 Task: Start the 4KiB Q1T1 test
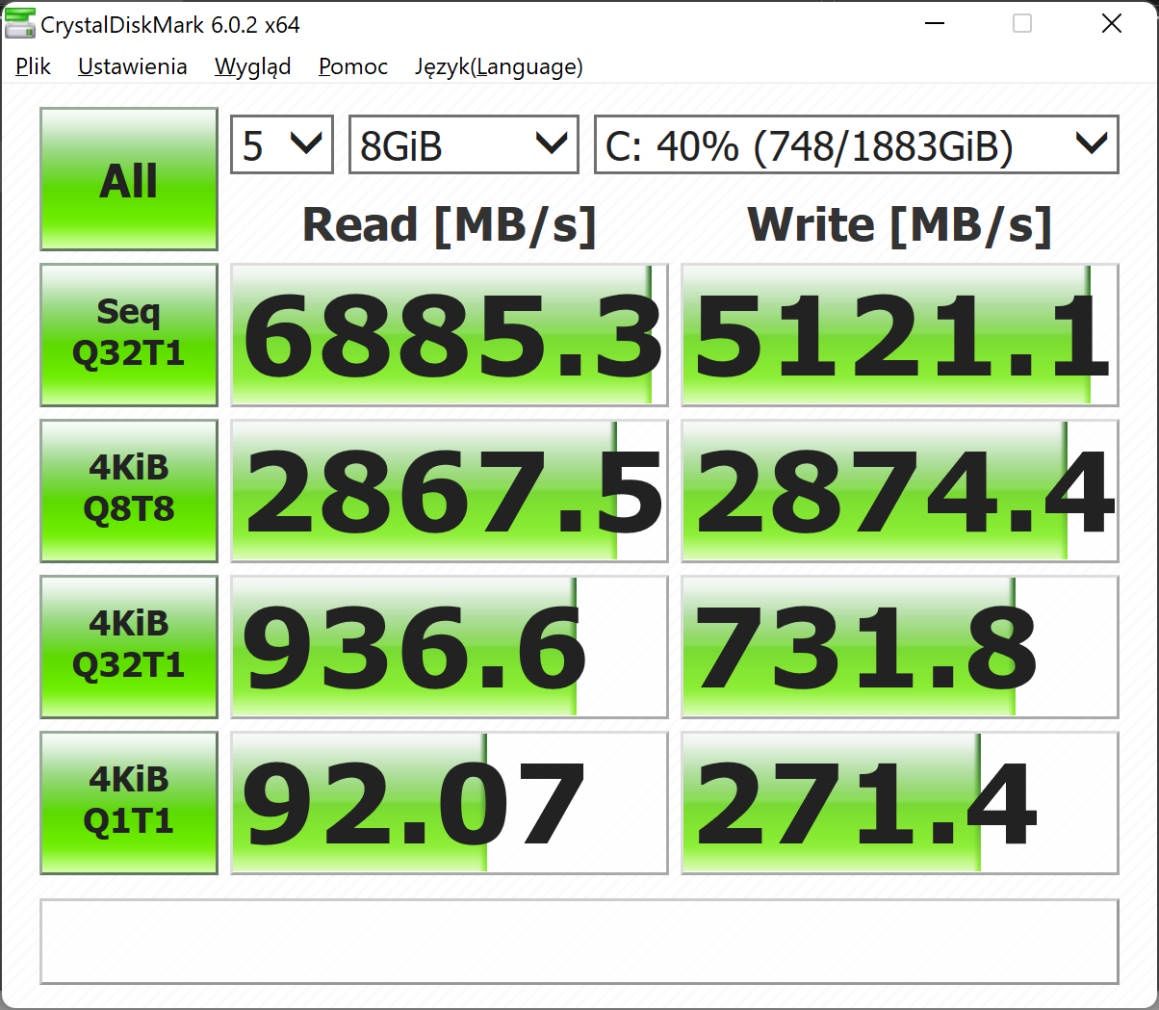click(129, 803)
